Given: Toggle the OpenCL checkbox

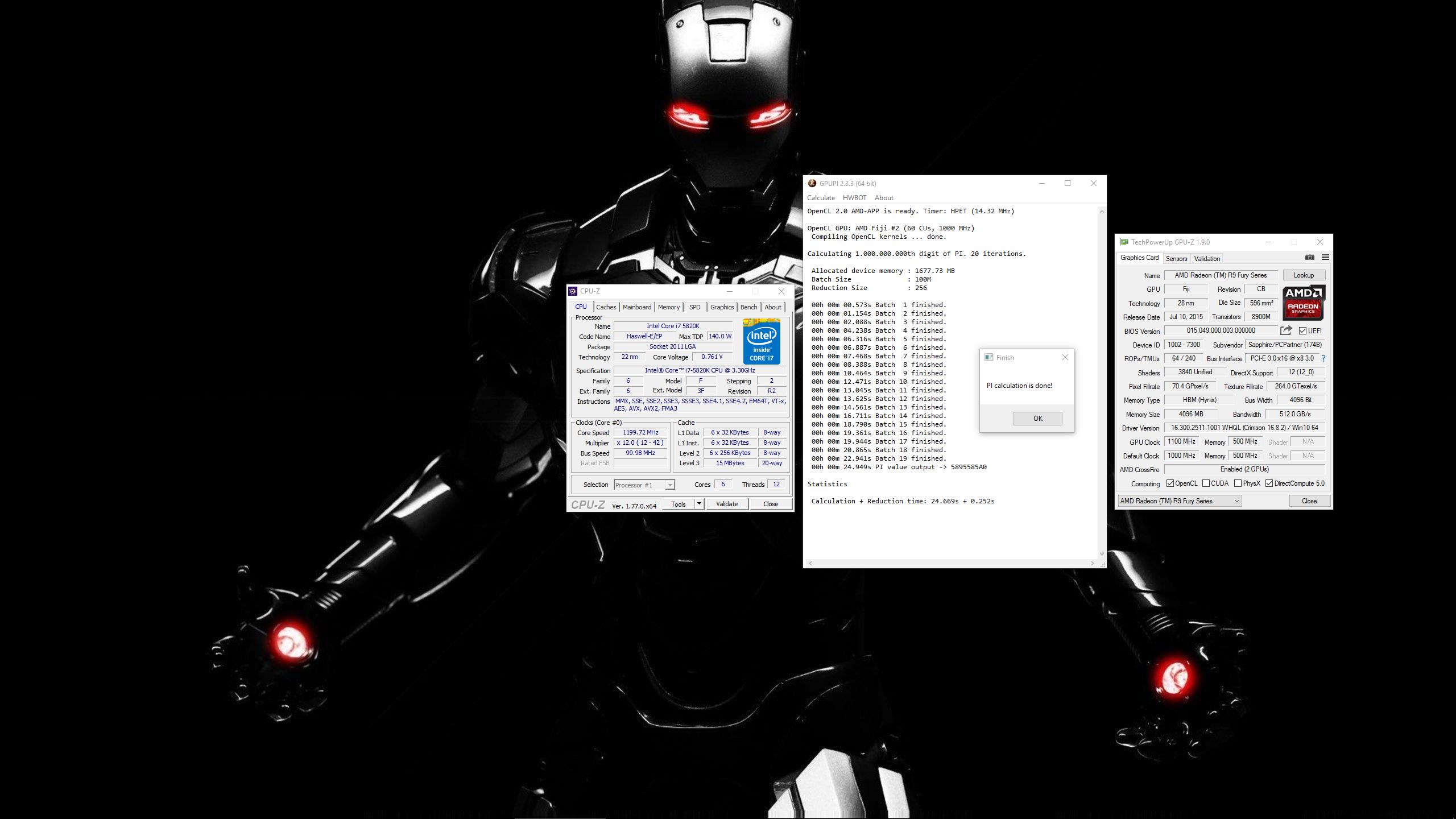Looking at the screenshot, I should click(x=1170, y=483).
